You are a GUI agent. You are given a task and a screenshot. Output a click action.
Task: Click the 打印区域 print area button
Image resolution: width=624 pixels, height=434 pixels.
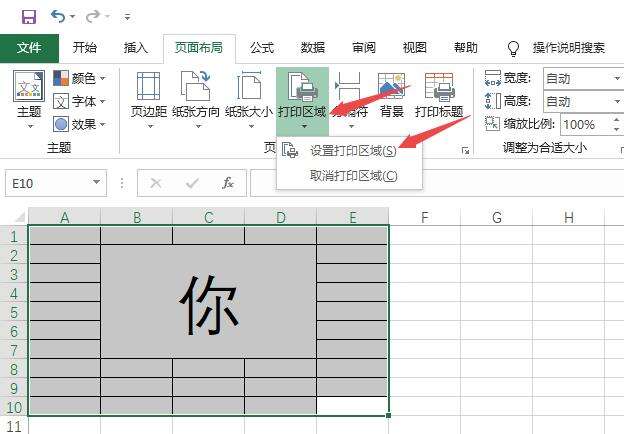click(302, 101)
